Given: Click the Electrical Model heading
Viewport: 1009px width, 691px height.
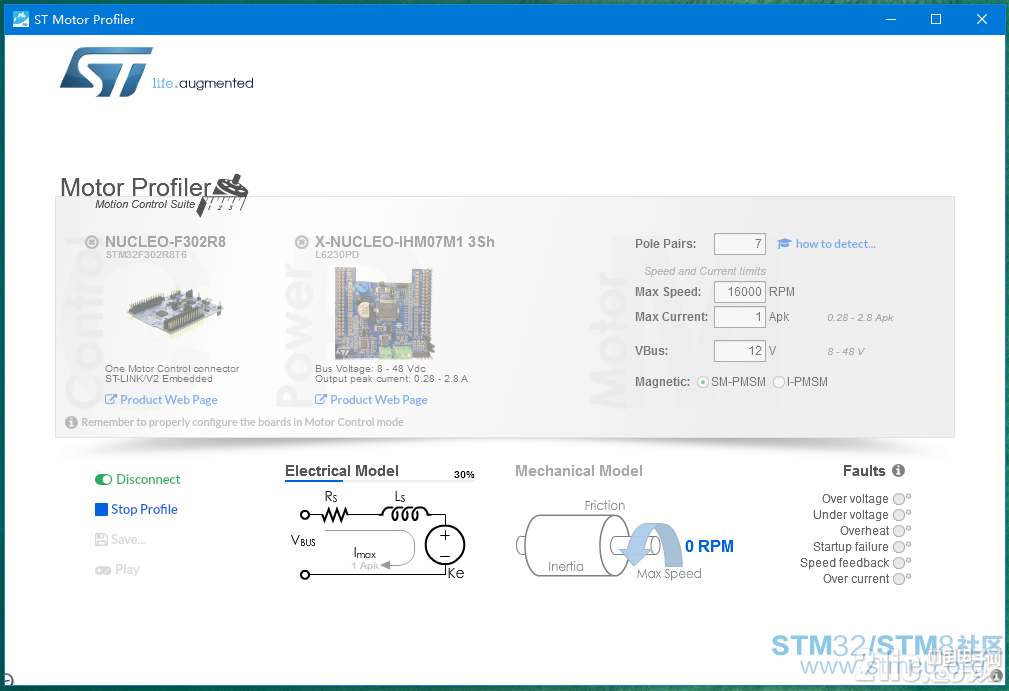Looking at the screenshot, I should (x=342, y=471).
